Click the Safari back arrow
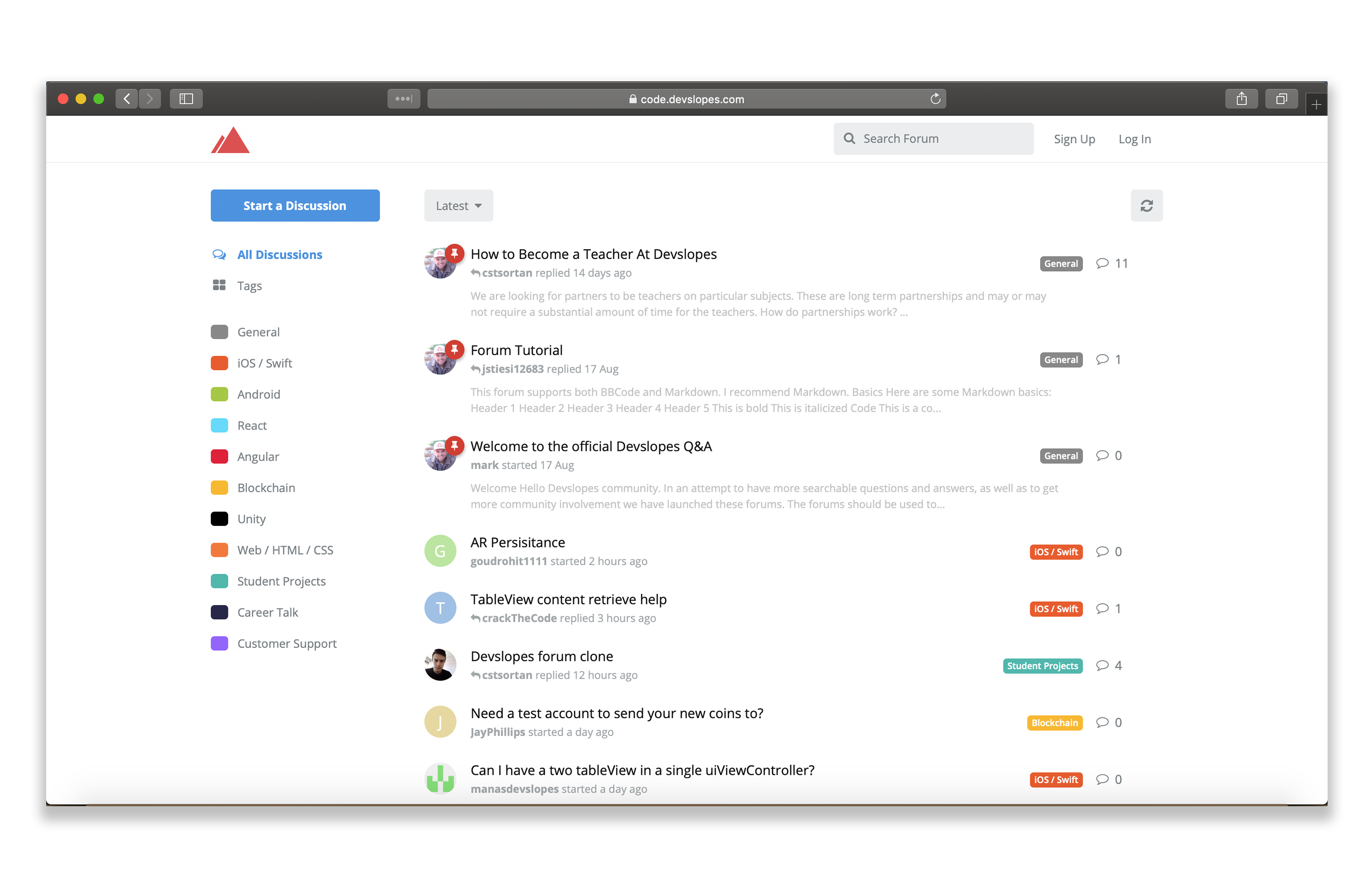The width and height of the screenshot is (1372, 878). point(127,99)
